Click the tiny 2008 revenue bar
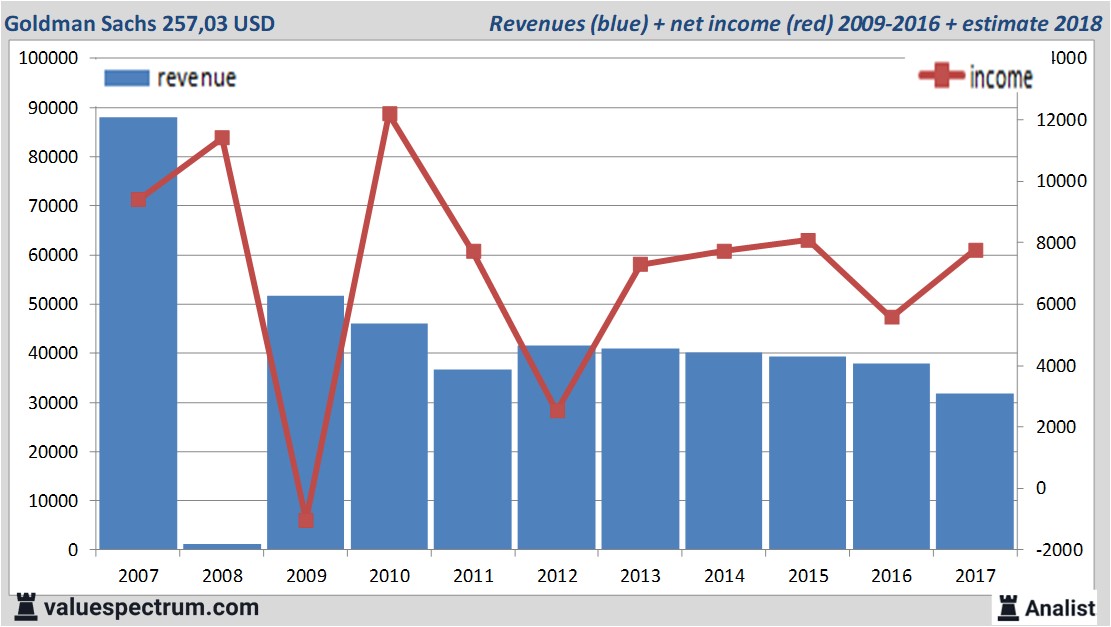1111x627 pixels. click(222, 546)
